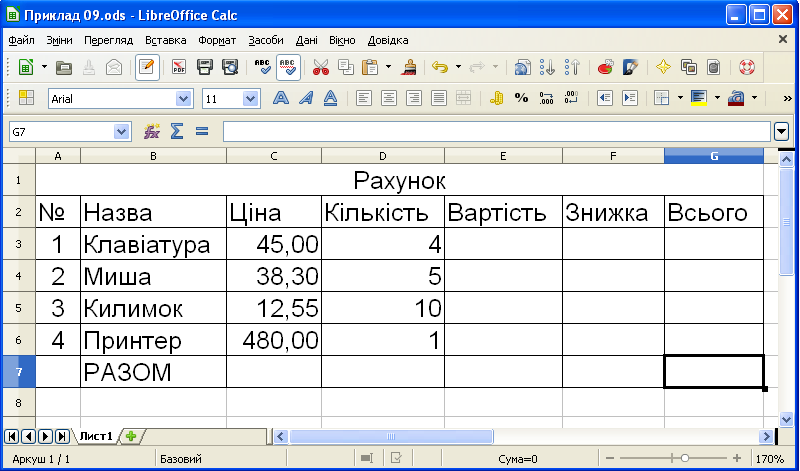Open the Дані menu
Screen dimensions: 800x471
306,40
